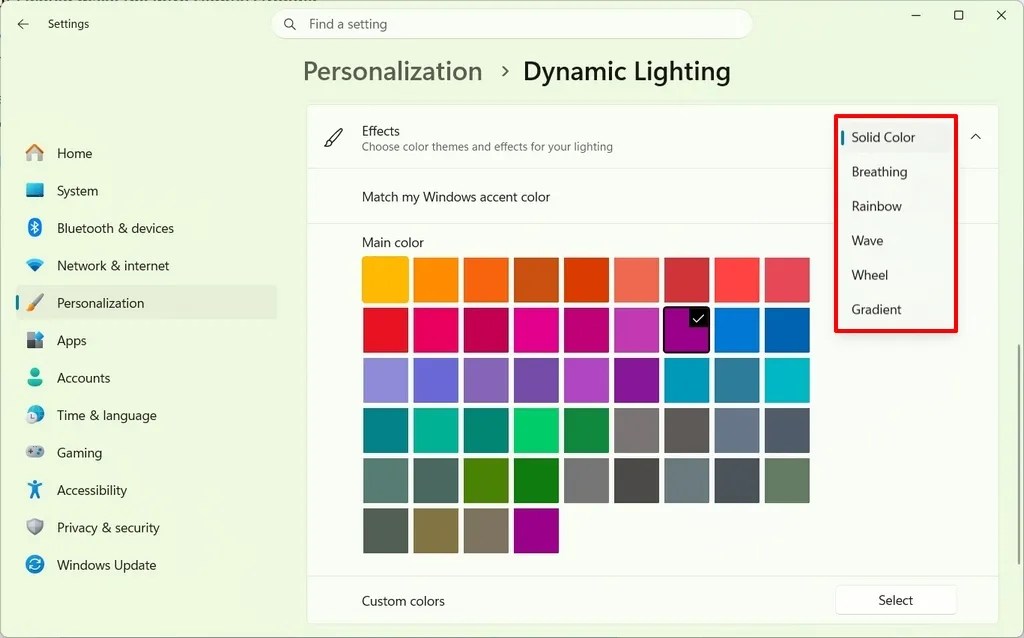Pick the yellow gold color swatch
This screenshot has width=1024, height=638.
point(385,279)
